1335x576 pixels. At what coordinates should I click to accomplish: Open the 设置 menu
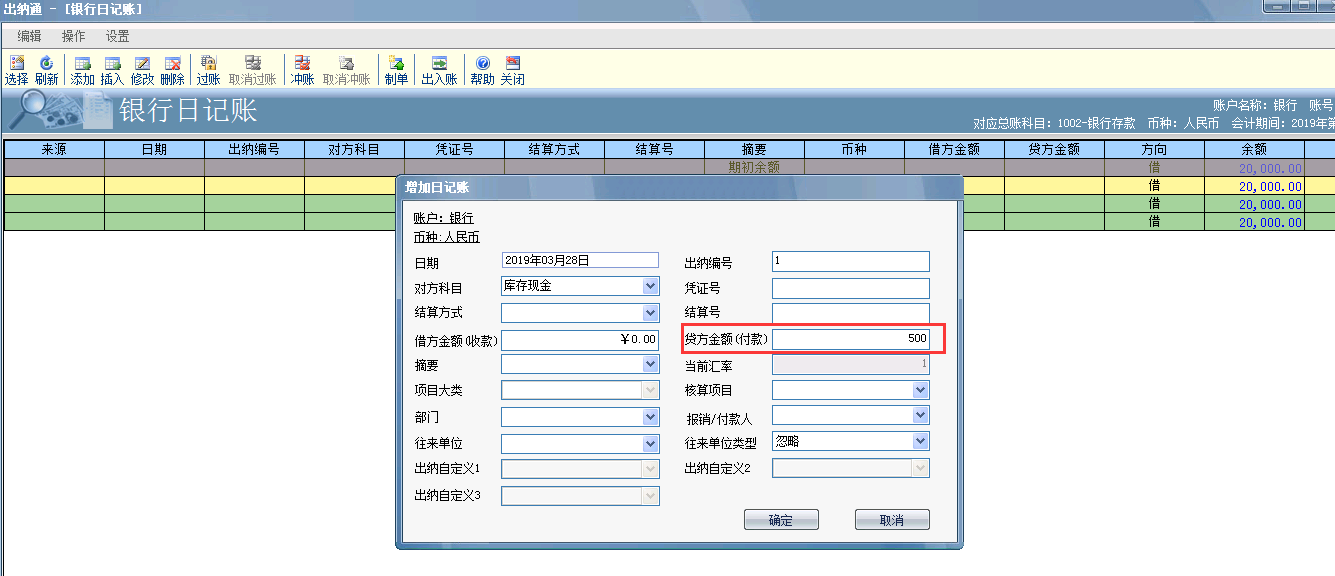[118, 36]
